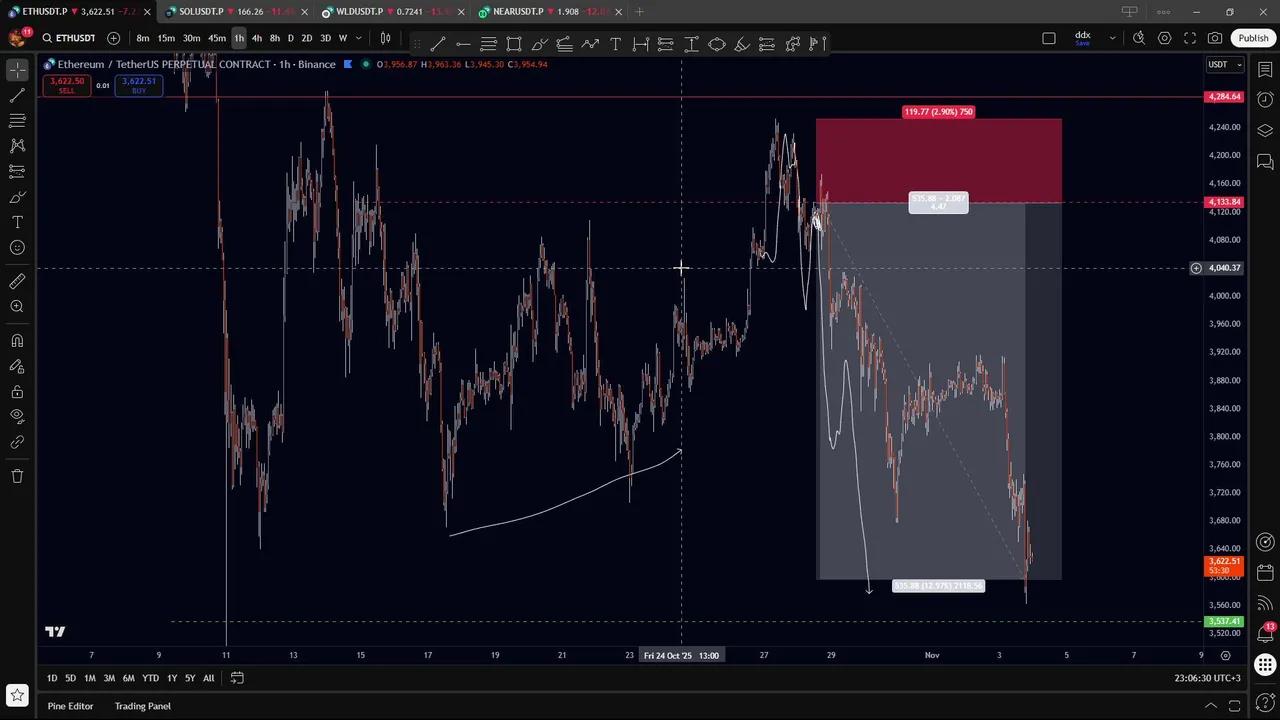
Task: Open chart settings hexagon icon
Action: (x=1165, y=38)
